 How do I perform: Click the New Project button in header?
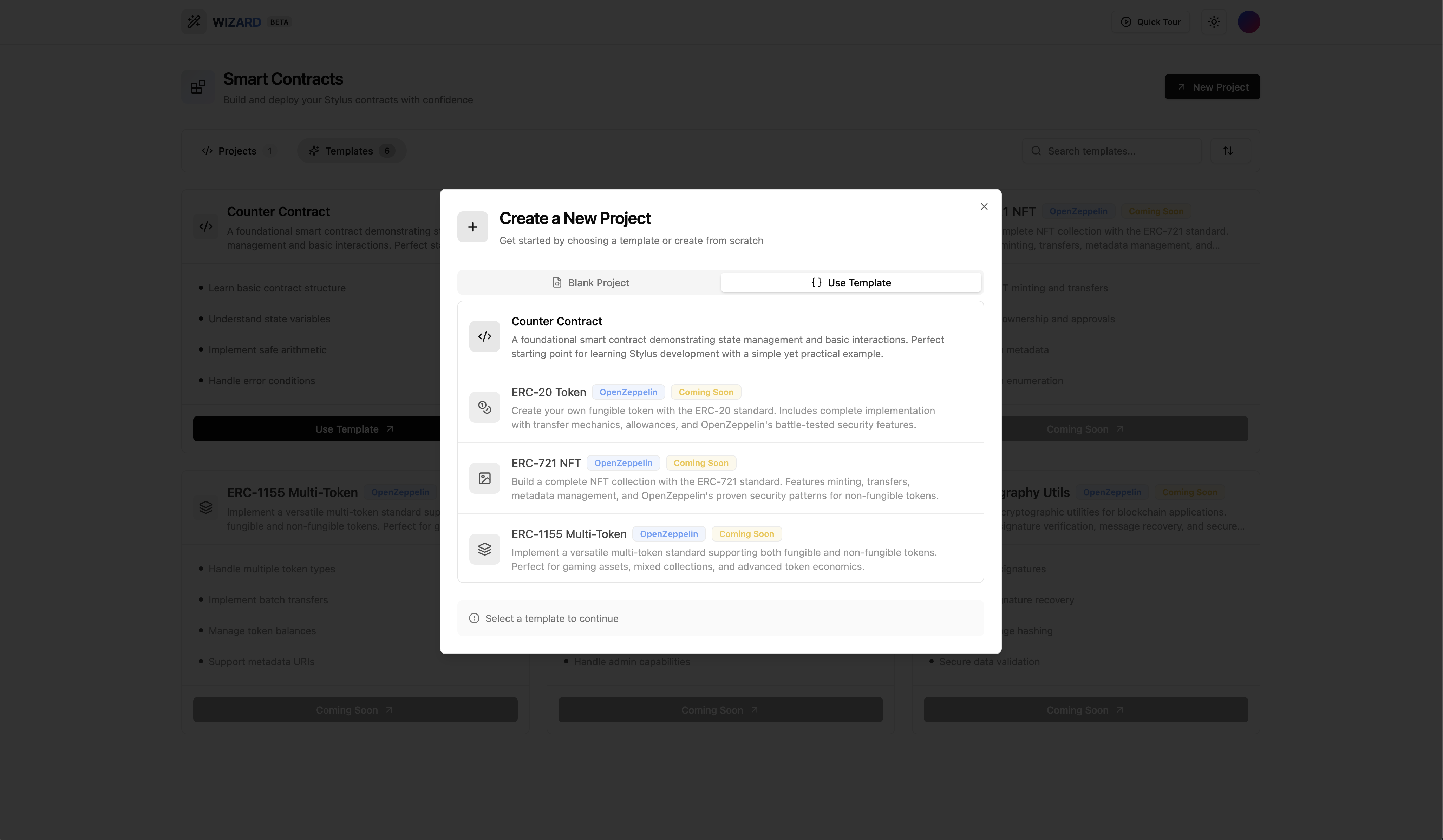[x=1212, y=87]
